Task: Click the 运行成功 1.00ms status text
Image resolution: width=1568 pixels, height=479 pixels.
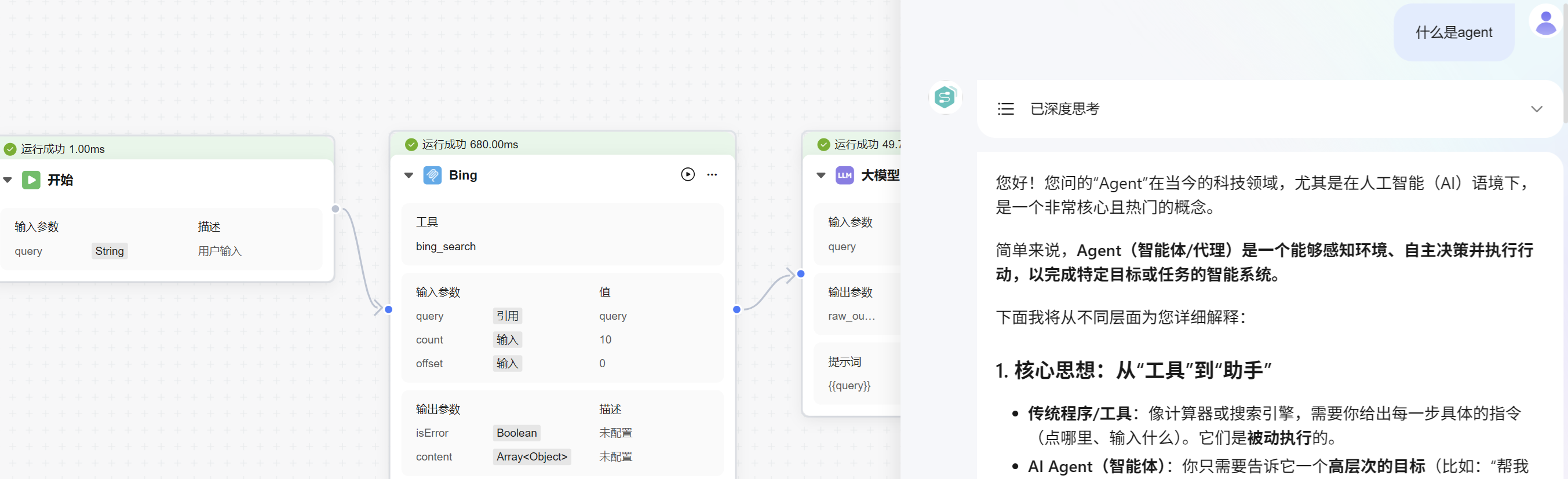Action: 63,149
